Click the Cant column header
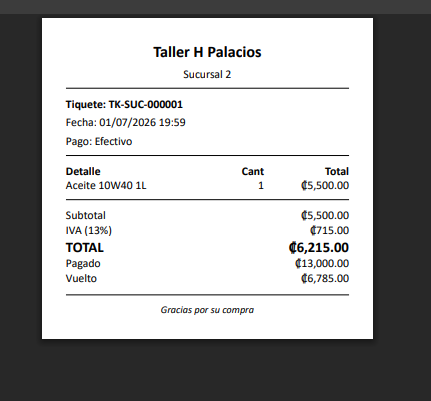 tap(253, 171)
